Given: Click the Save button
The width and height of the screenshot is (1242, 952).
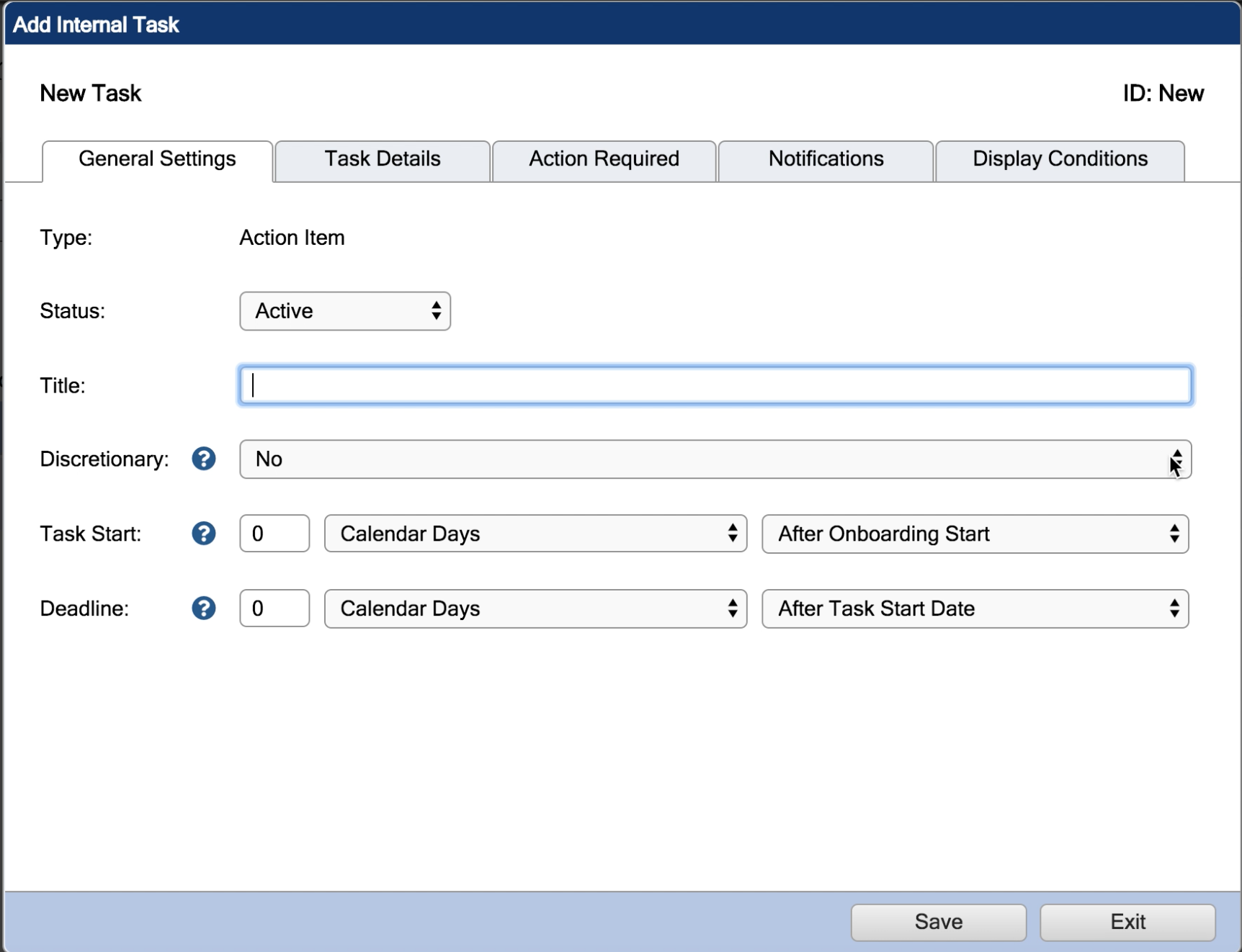Looking at the screenshot, I should [x=938, y=922].
